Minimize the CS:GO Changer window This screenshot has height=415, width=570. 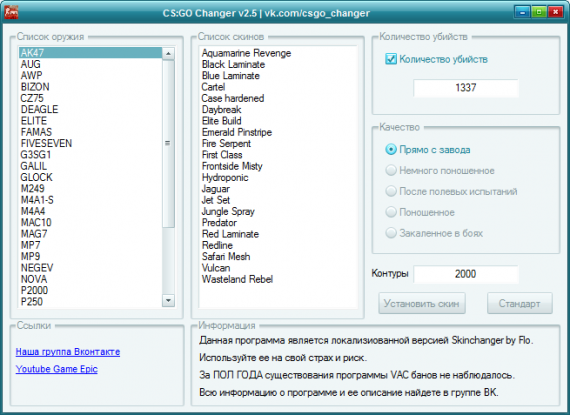tap(522, 12)
